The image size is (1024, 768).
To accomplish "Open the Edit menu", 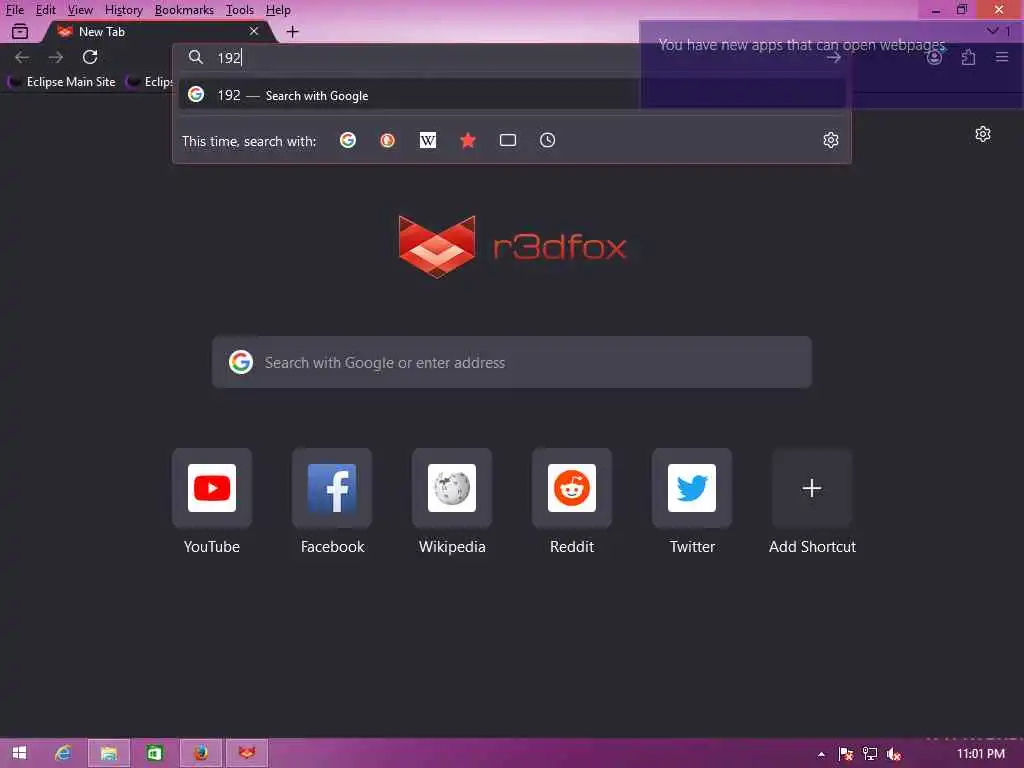I will tap(45, 10).
